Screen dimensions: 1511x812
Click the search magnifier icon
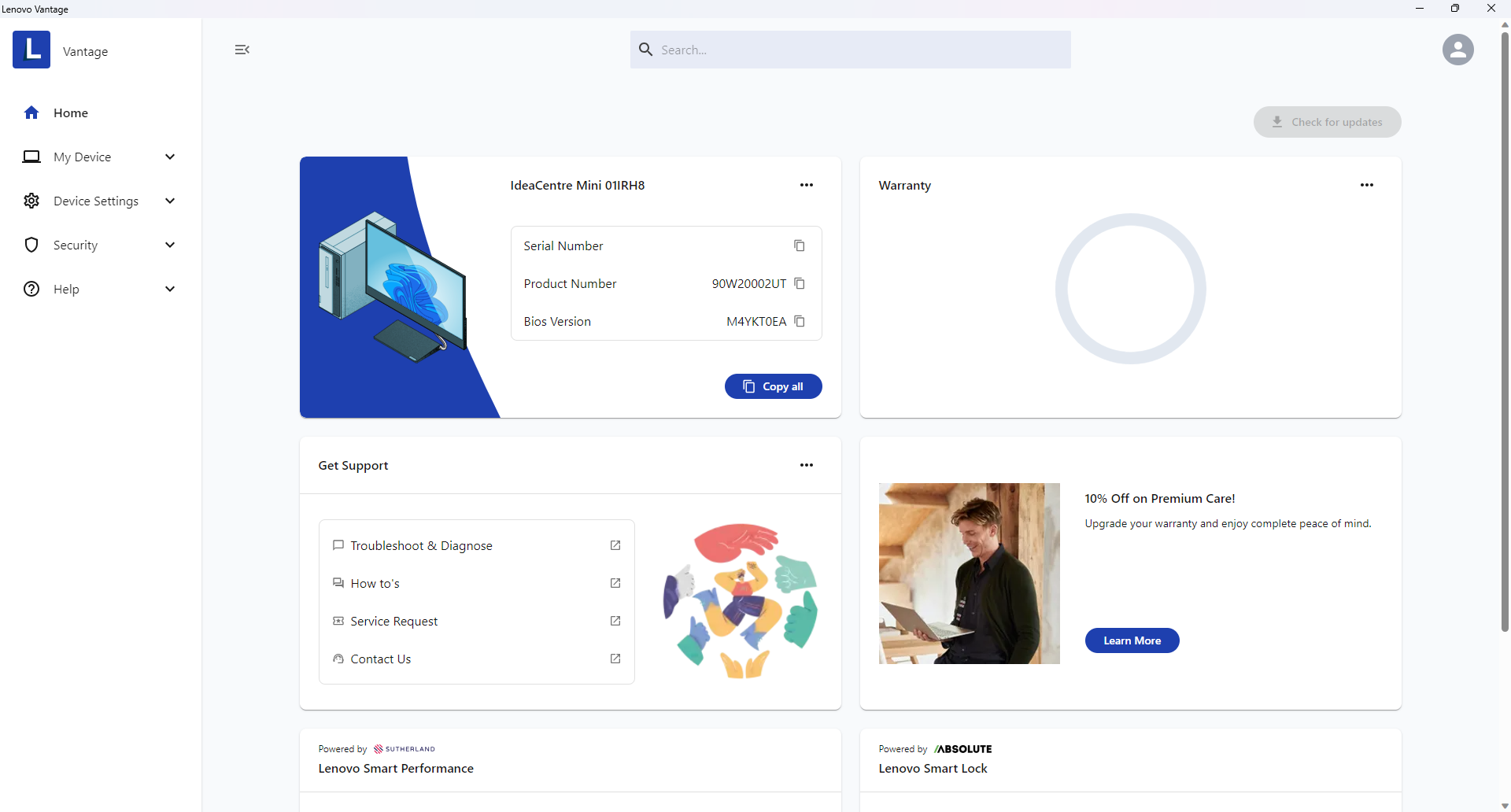pyautogui.click(x=646, y=50)
